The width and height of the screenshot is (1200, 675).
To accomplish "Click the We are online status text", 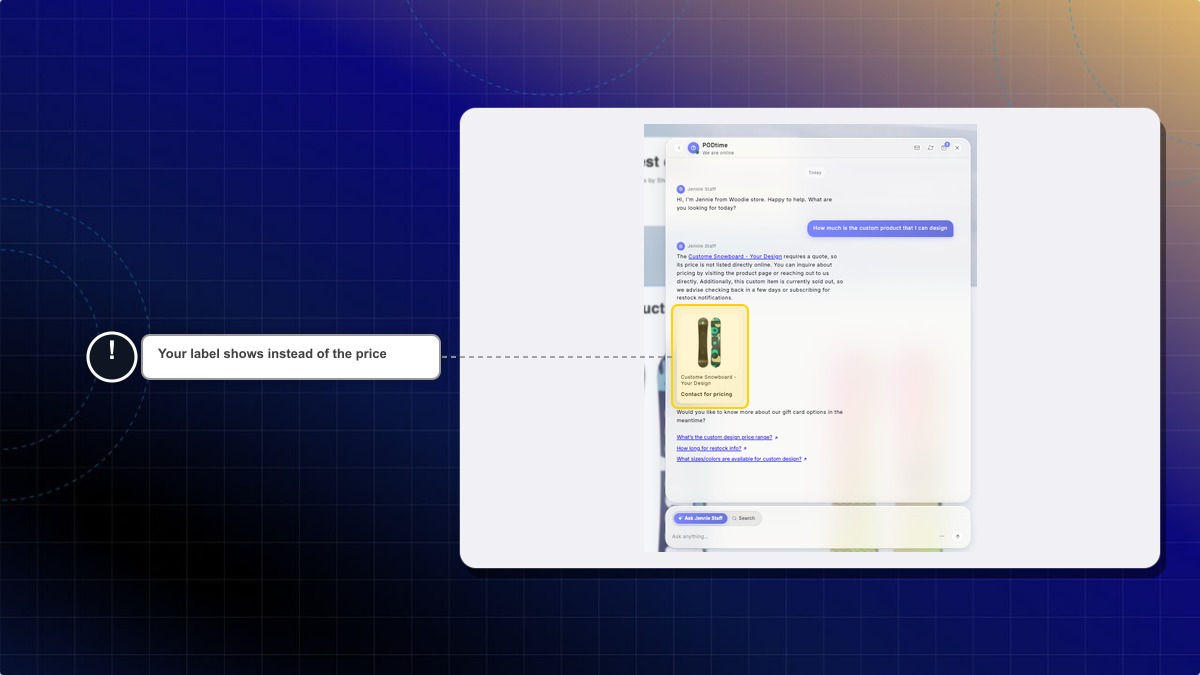I will pos(718,153).
